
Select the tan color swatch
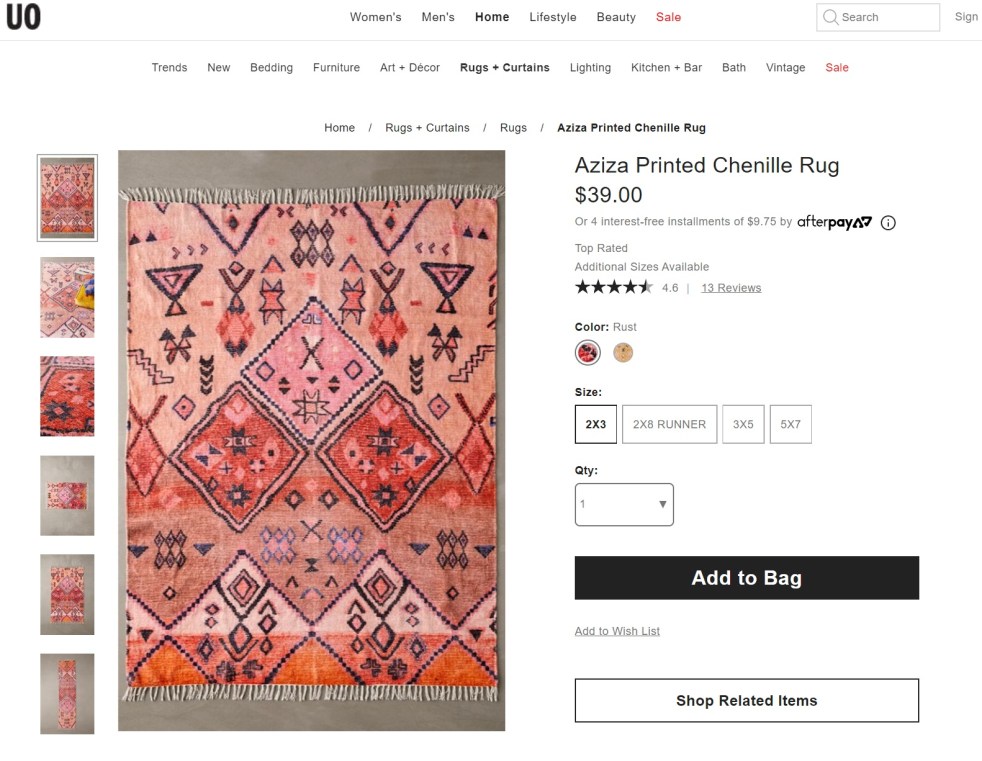click(623, 352)
